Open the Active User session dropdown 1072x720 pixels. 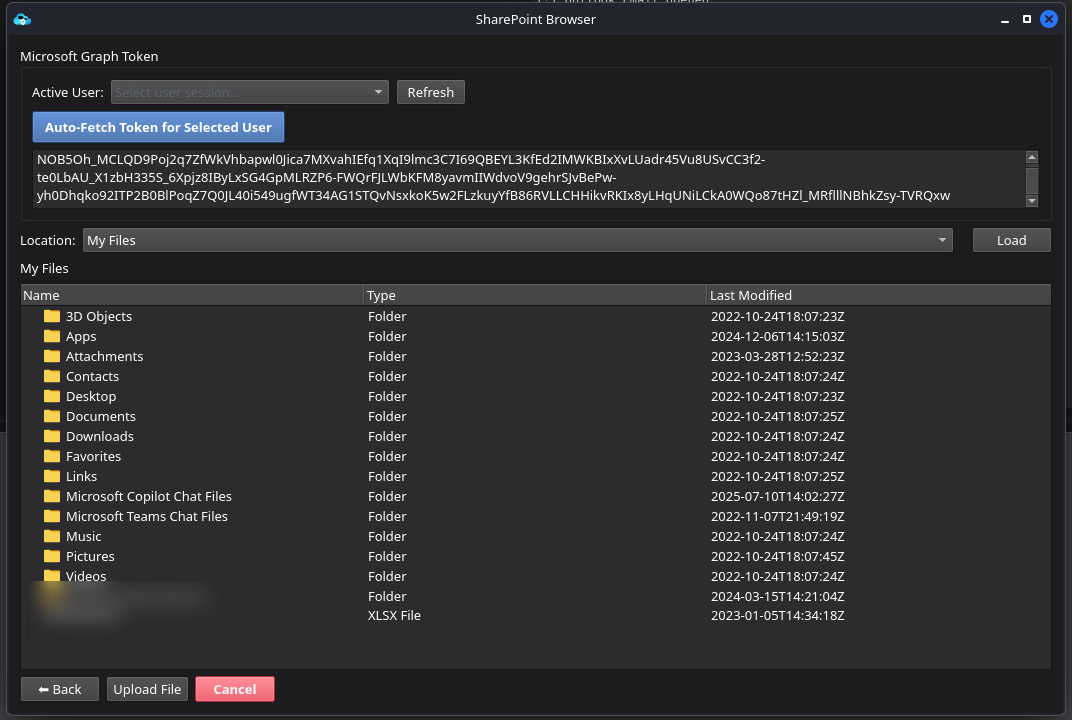coord(250,92)
